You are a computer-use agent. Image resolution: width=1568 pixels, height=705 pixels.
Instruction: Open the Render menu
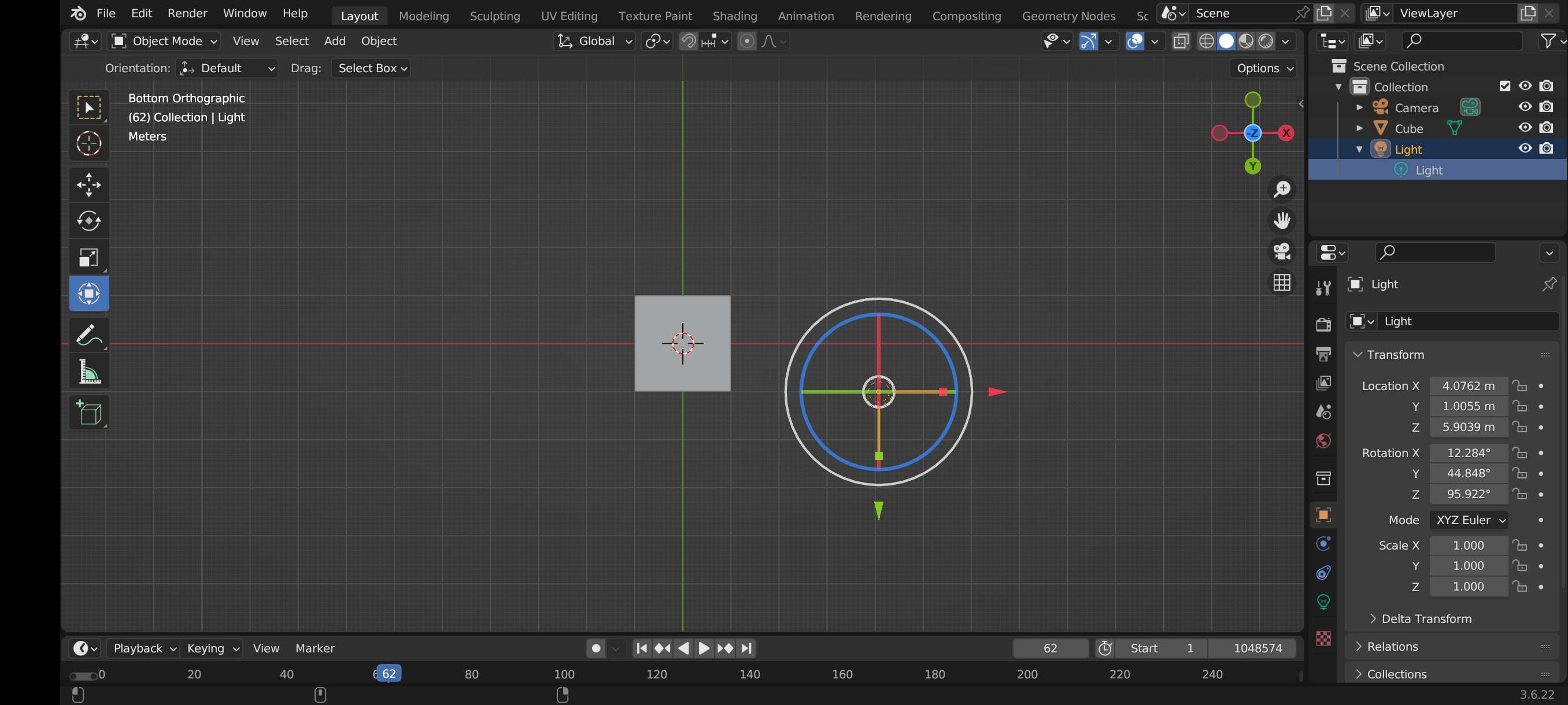[187, 13]
